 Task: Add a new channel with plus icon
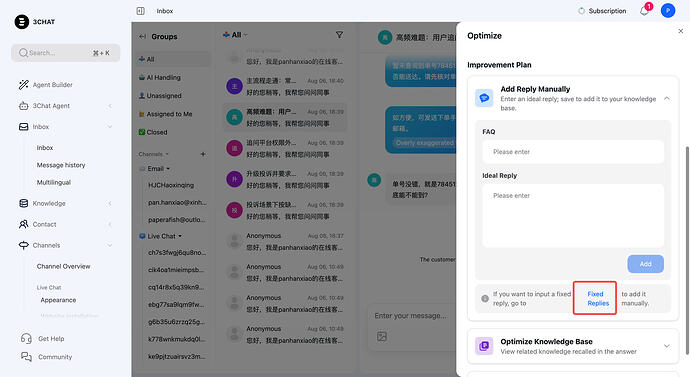[203, 154]
